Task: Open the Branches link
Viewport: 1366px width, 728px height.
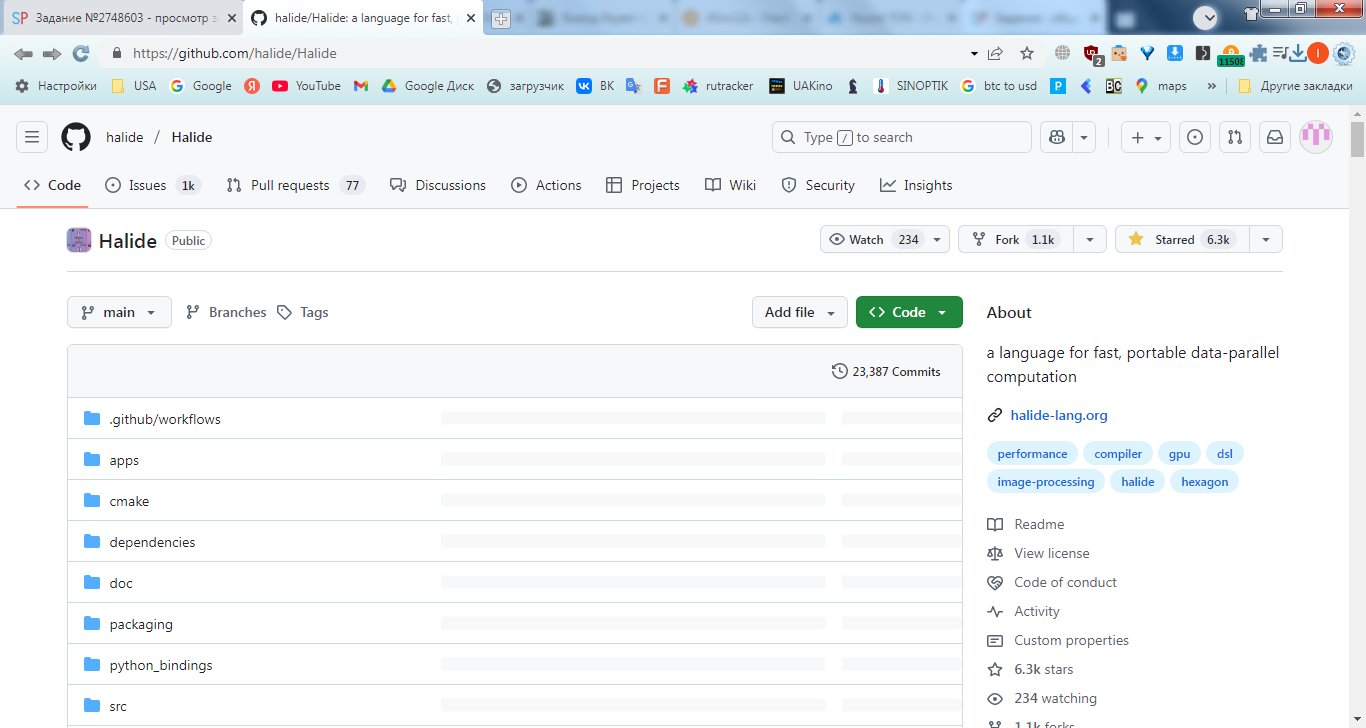Action: point(227,312)
